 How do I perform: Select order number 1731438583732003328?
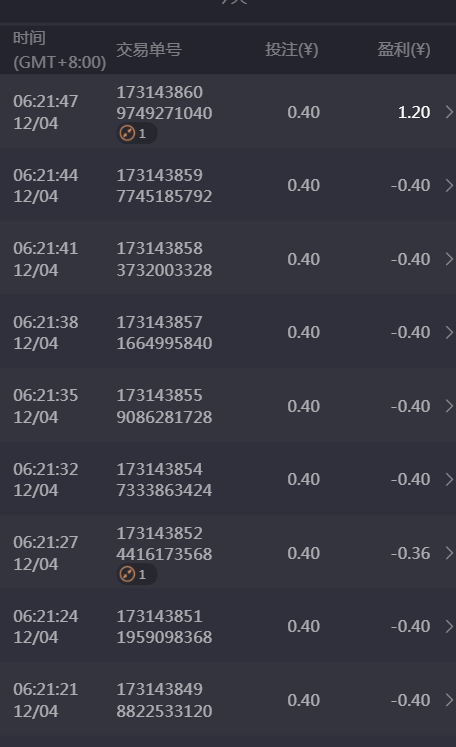(164, 259)
